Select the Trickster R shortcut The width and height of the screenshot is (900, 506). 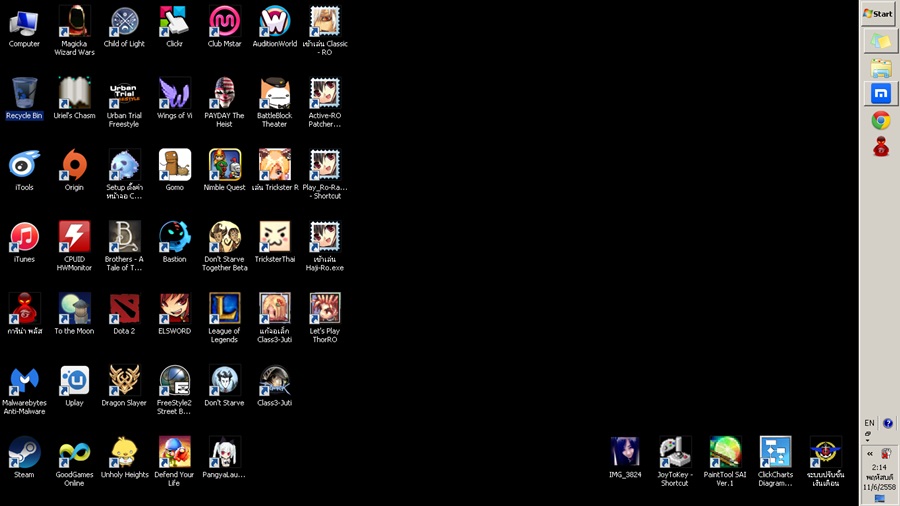tap(274, 170)
